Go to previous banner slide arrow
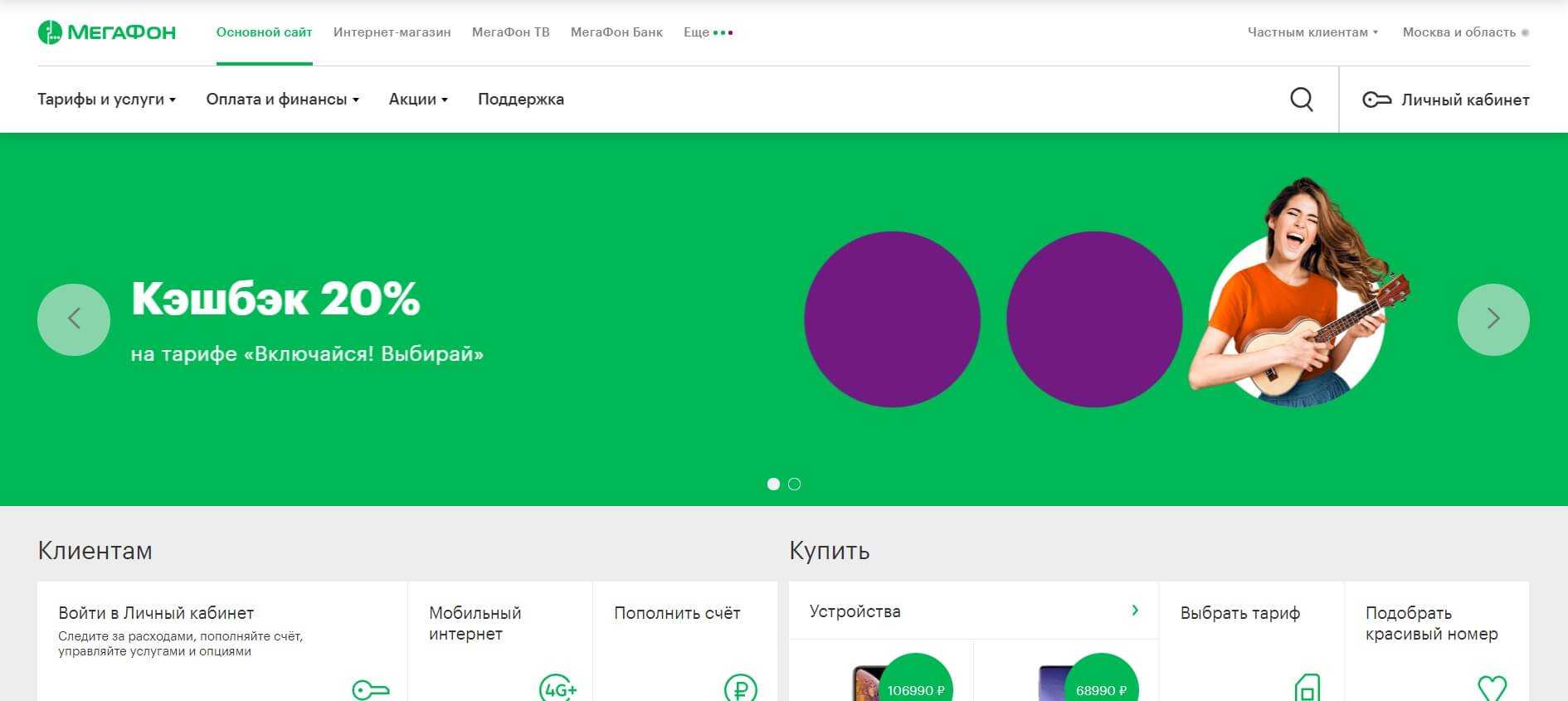Screen dimensions: 1568x701 pyautogui.click(x=74, y=319)
